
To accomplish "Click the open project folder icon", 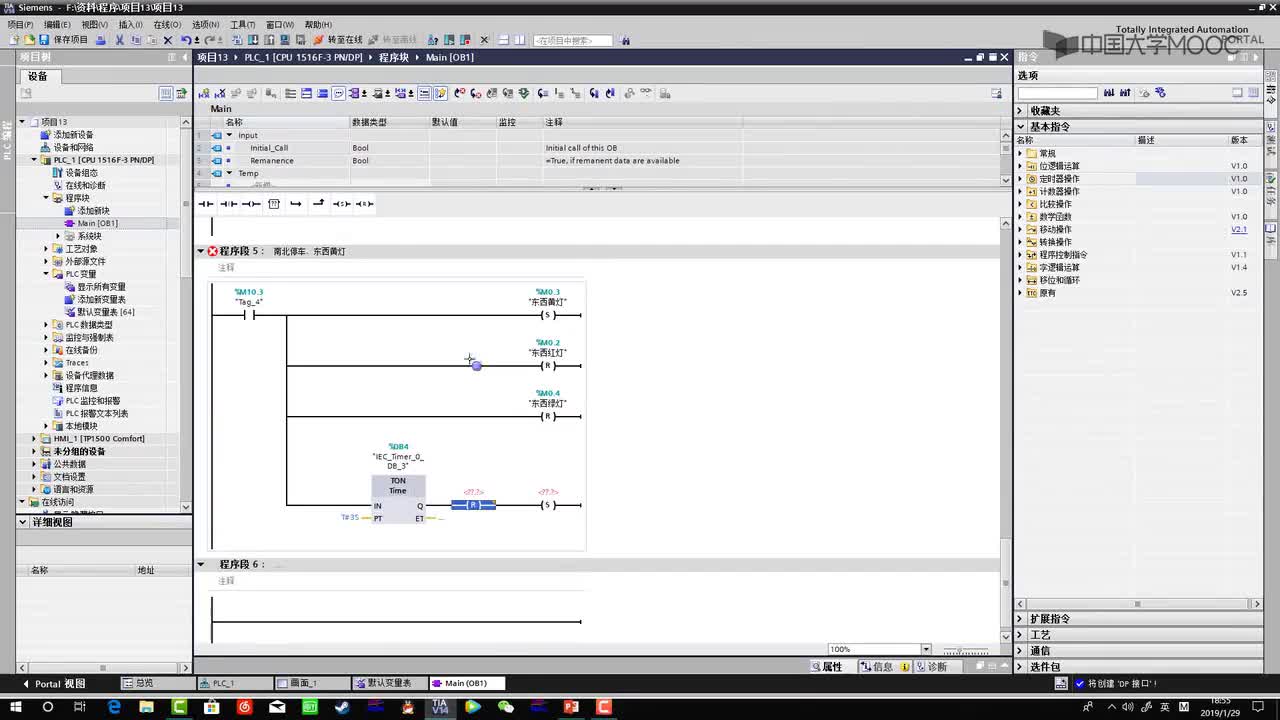I will (x=28, y=40).
